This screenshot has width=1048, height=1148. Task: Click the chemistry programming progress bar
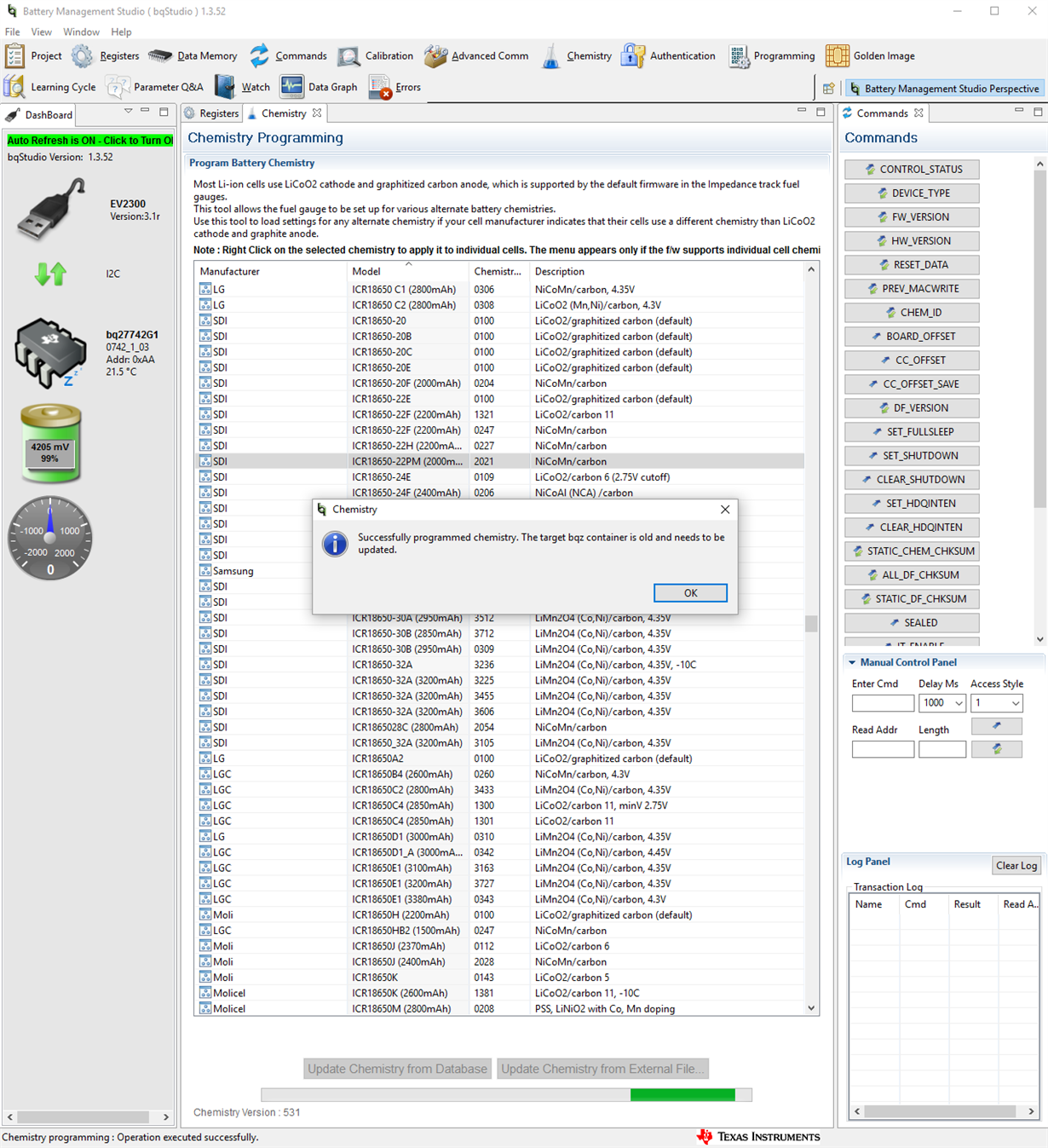pos(507,1095)
